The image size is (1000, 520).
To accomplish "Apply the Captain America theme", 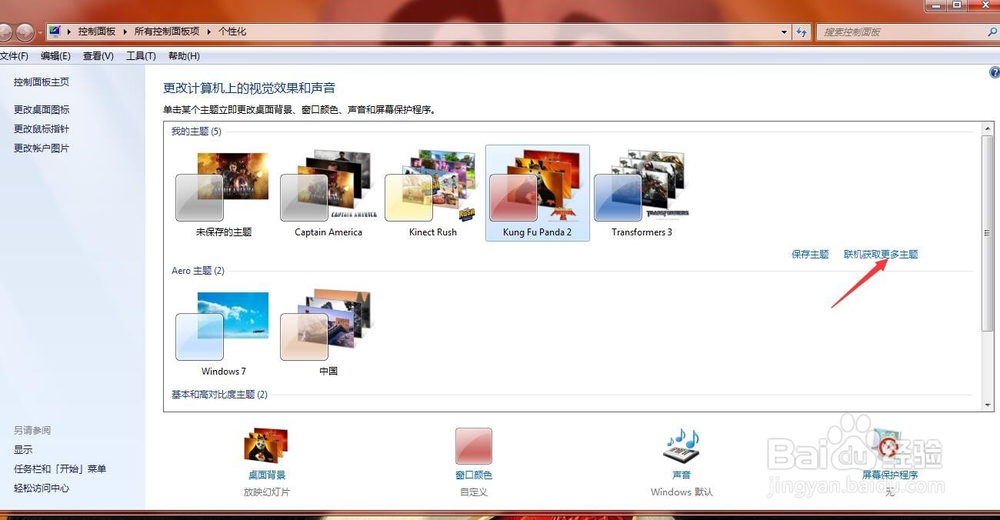I will [x=328, y=194].
